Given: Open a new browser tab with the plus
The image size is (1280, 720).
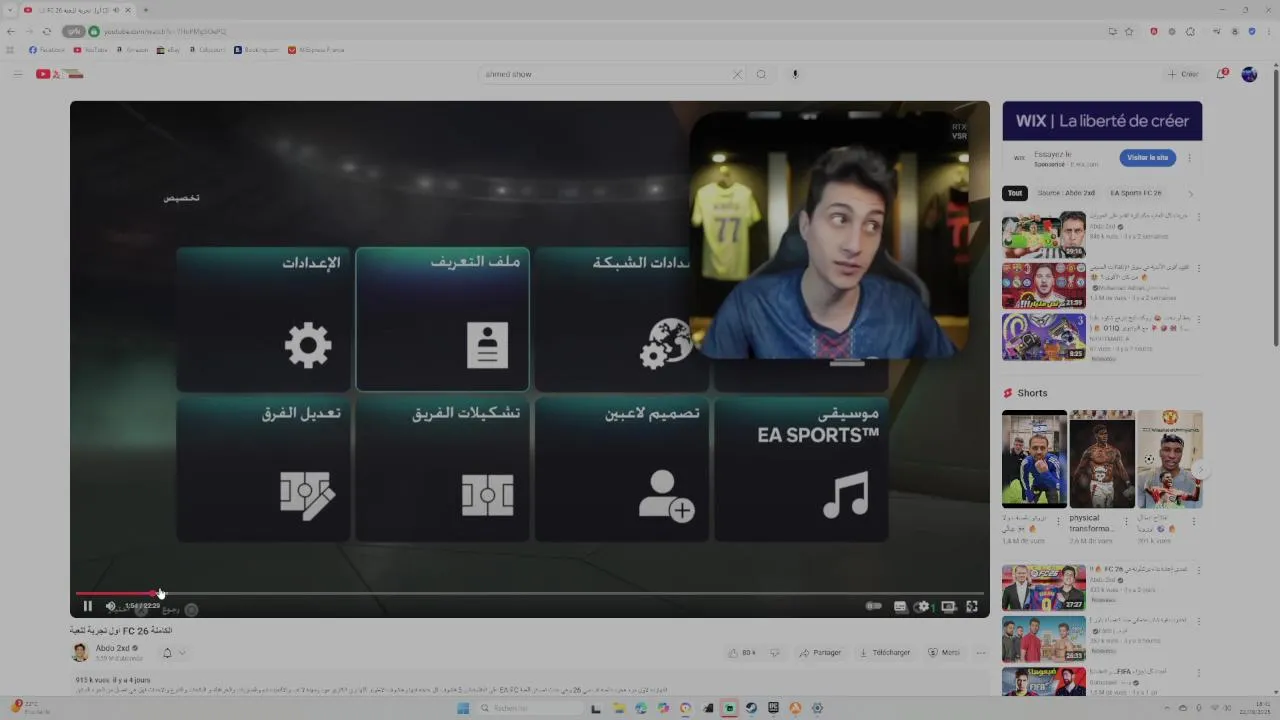Looking at the screenshot, I should [146, 10].
